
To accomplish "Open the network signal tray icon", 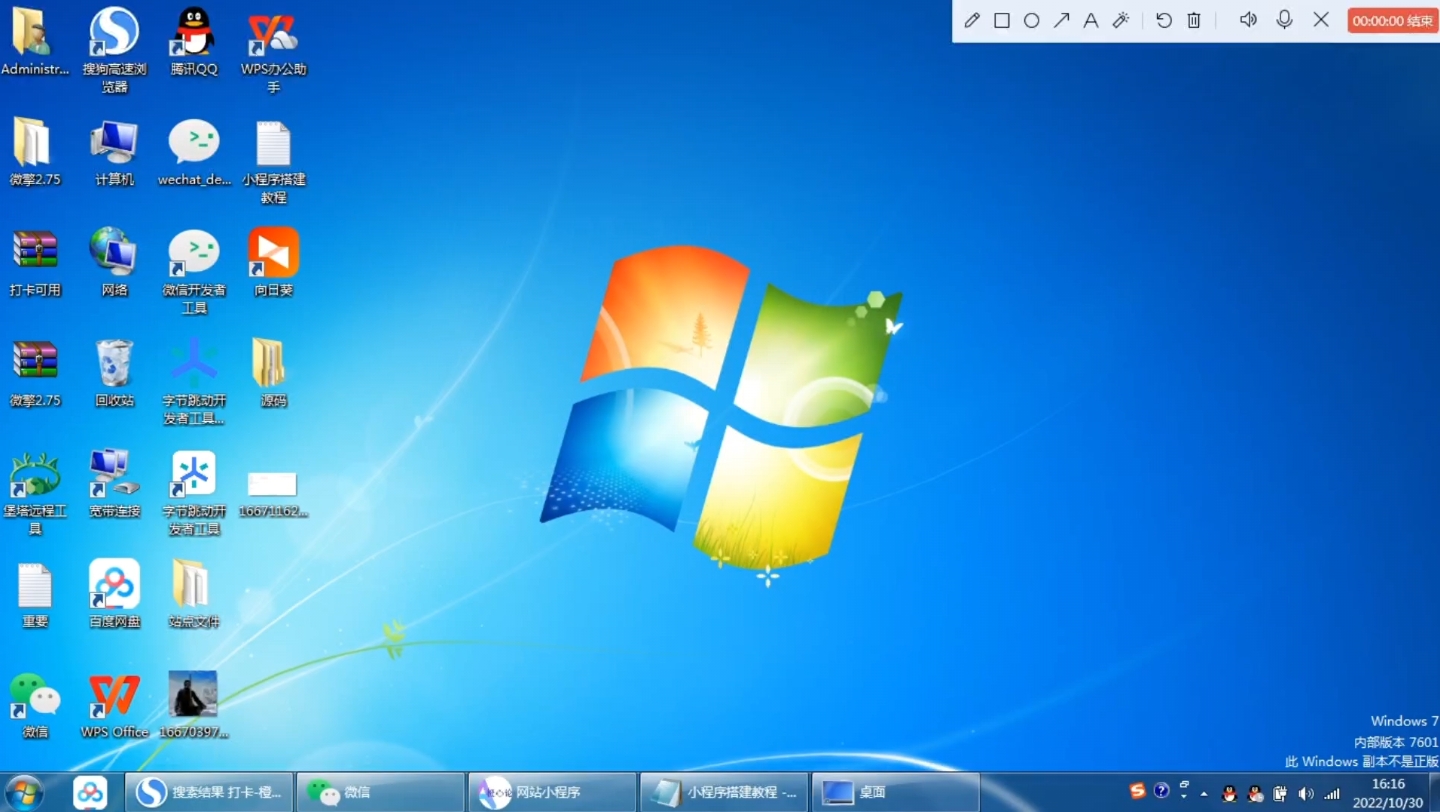I will (1332, 793).
